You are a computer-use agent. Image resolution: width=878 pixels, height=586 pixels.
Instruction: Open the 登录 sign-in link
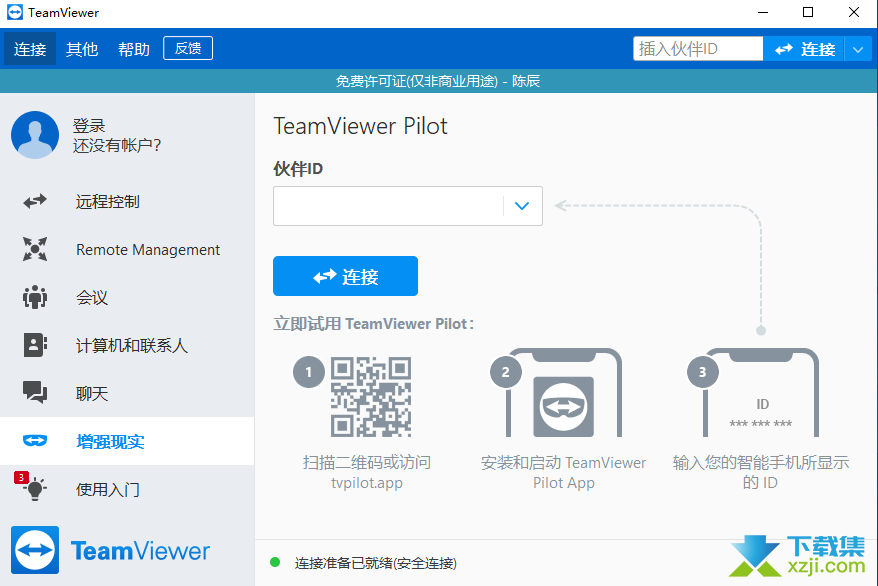[x=88, y=125]
